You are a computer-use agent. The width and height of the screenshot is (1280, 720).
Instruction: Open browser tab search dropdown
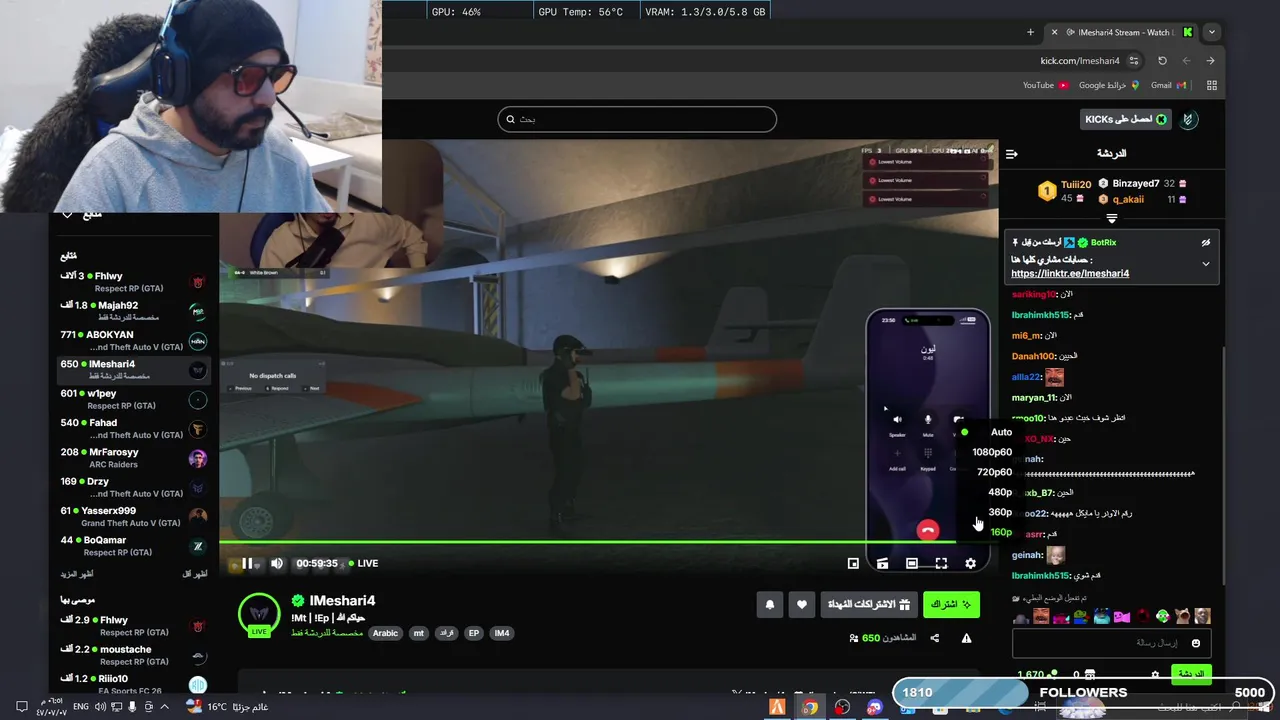pos(1211,32)
